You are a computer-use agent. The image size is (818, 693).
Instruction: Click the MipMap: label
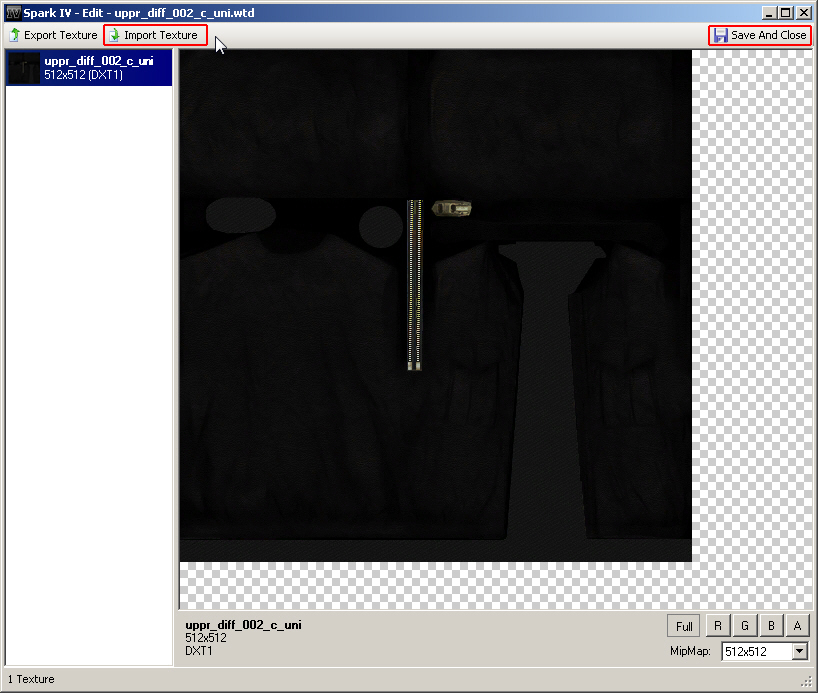690,651
